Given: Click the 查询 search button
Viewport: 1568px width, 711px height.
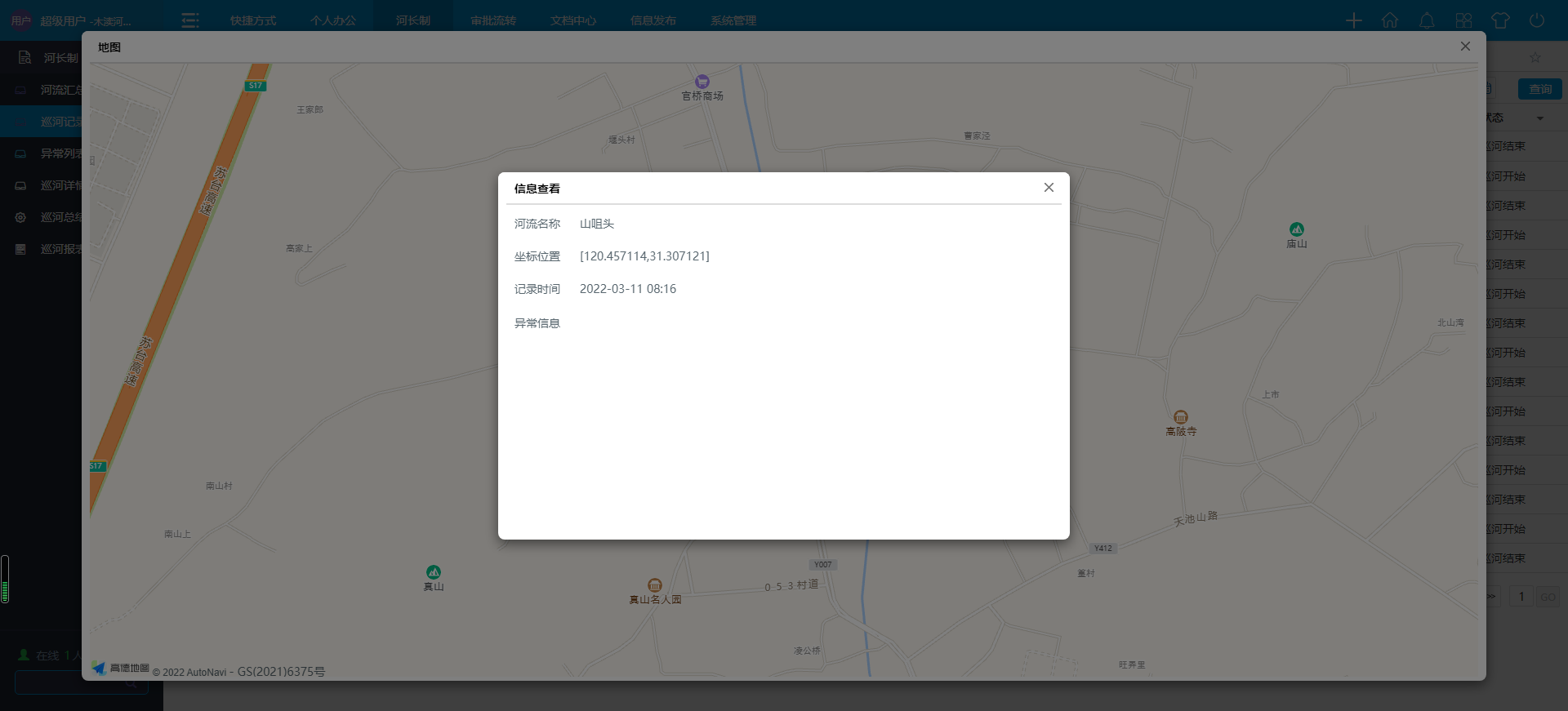Looking at the screenshot, I should (1540, 89).
